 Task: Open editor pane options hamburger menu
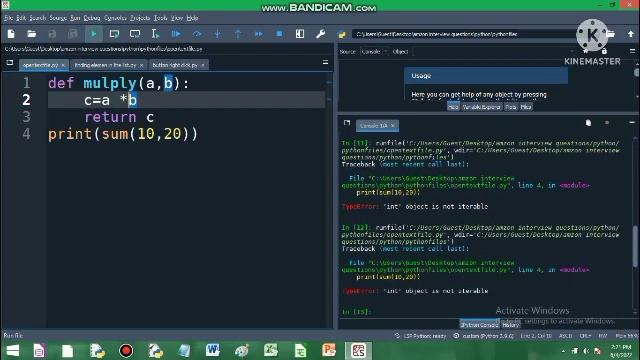(x=325, y=62)
